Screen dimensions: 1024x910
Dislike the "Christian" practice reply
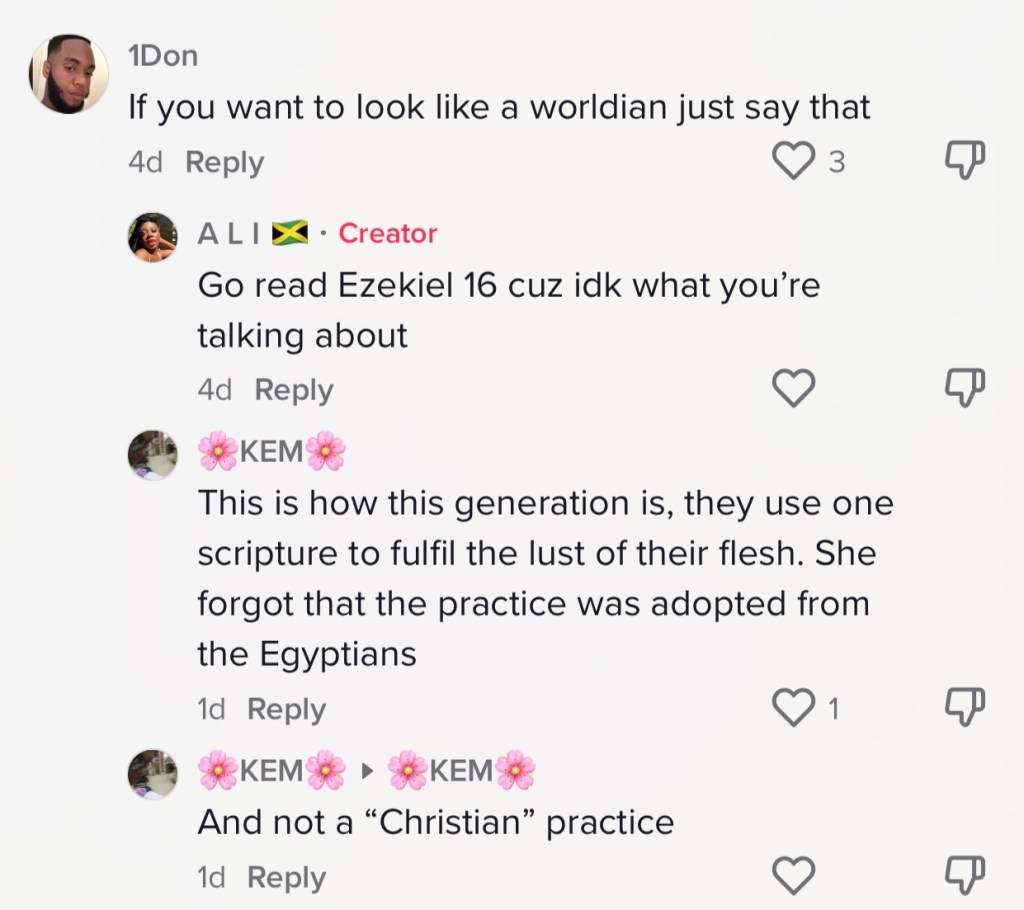(x=965, y=874)
